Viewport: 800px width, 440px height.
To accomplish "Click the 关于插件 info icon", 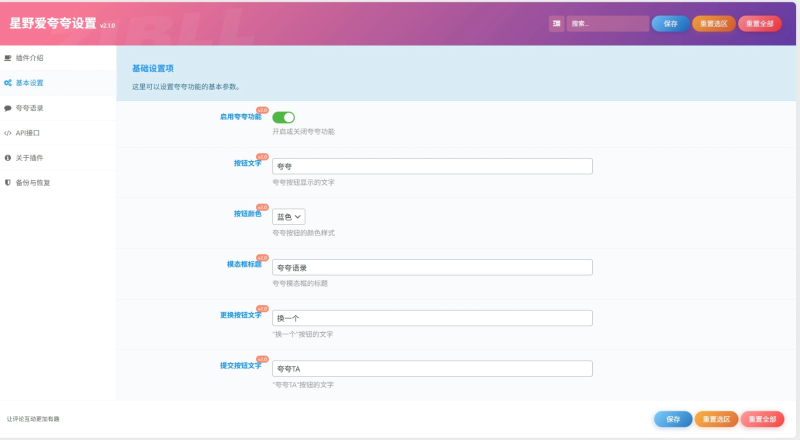I will [8, 158].
